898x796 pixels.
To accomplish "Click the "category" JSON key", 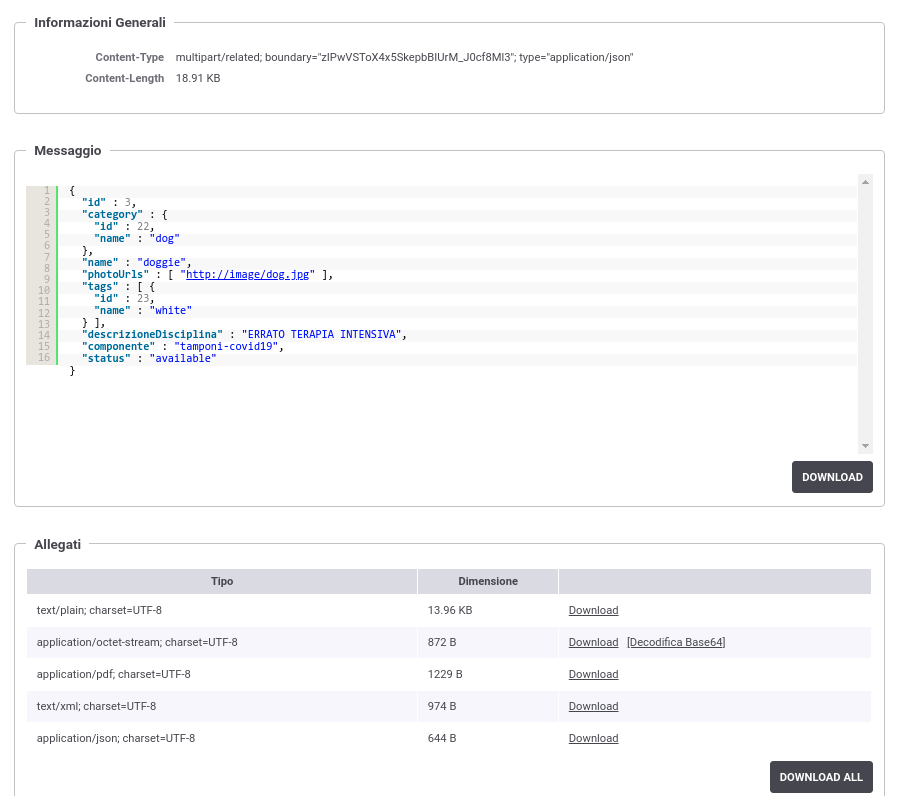I will (x=112, y=214).
